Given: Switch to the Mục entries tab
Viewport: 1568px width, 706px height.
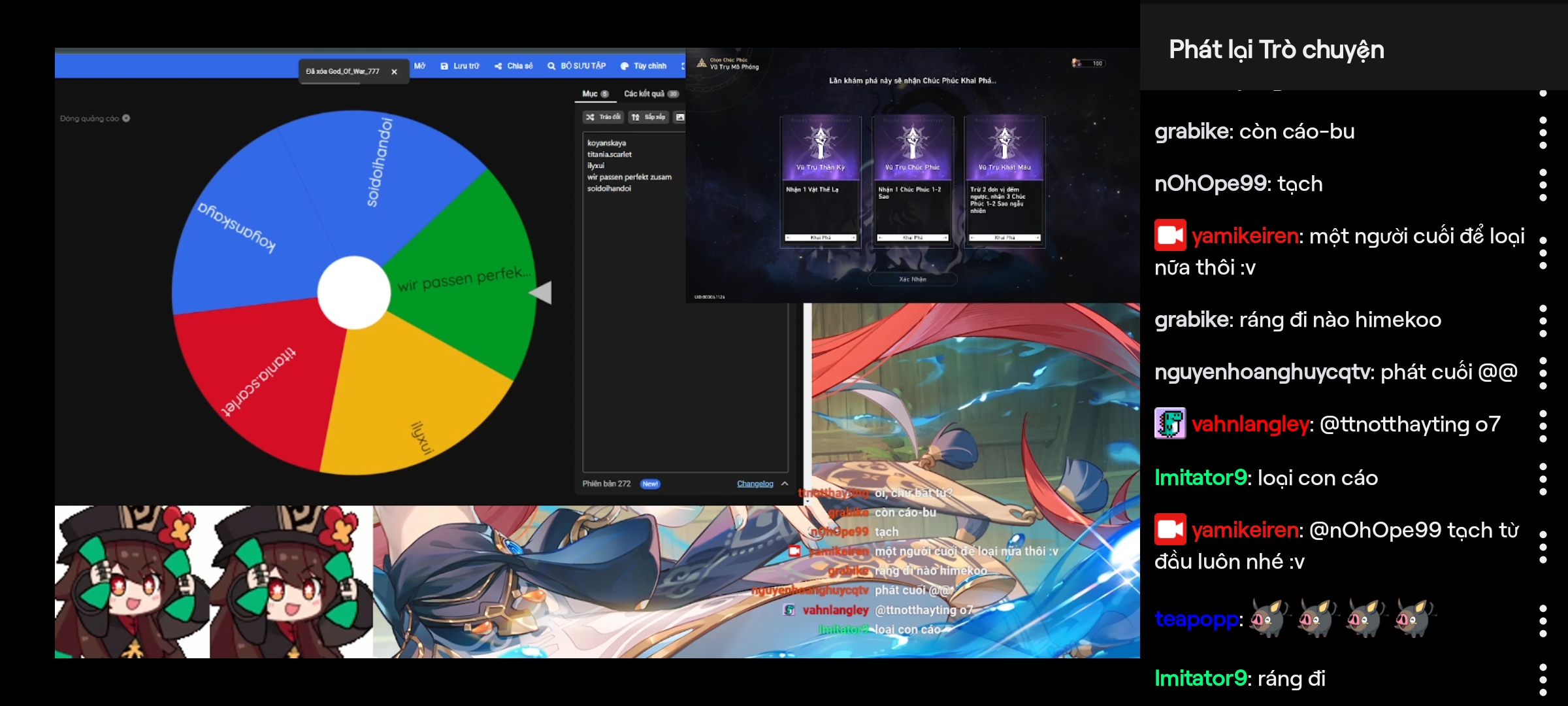Looking at the screenshot, I should (x=595, y=94).
